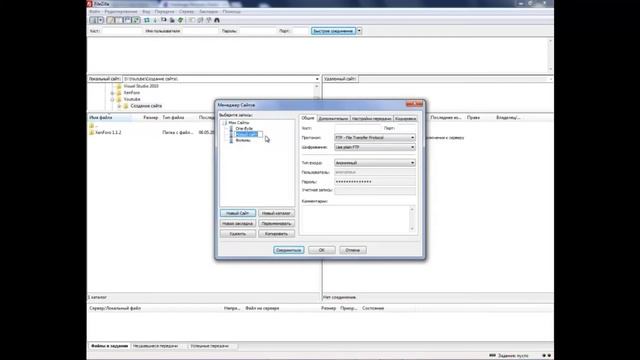
Task: Open the Помощь menu
Action: 231,11
